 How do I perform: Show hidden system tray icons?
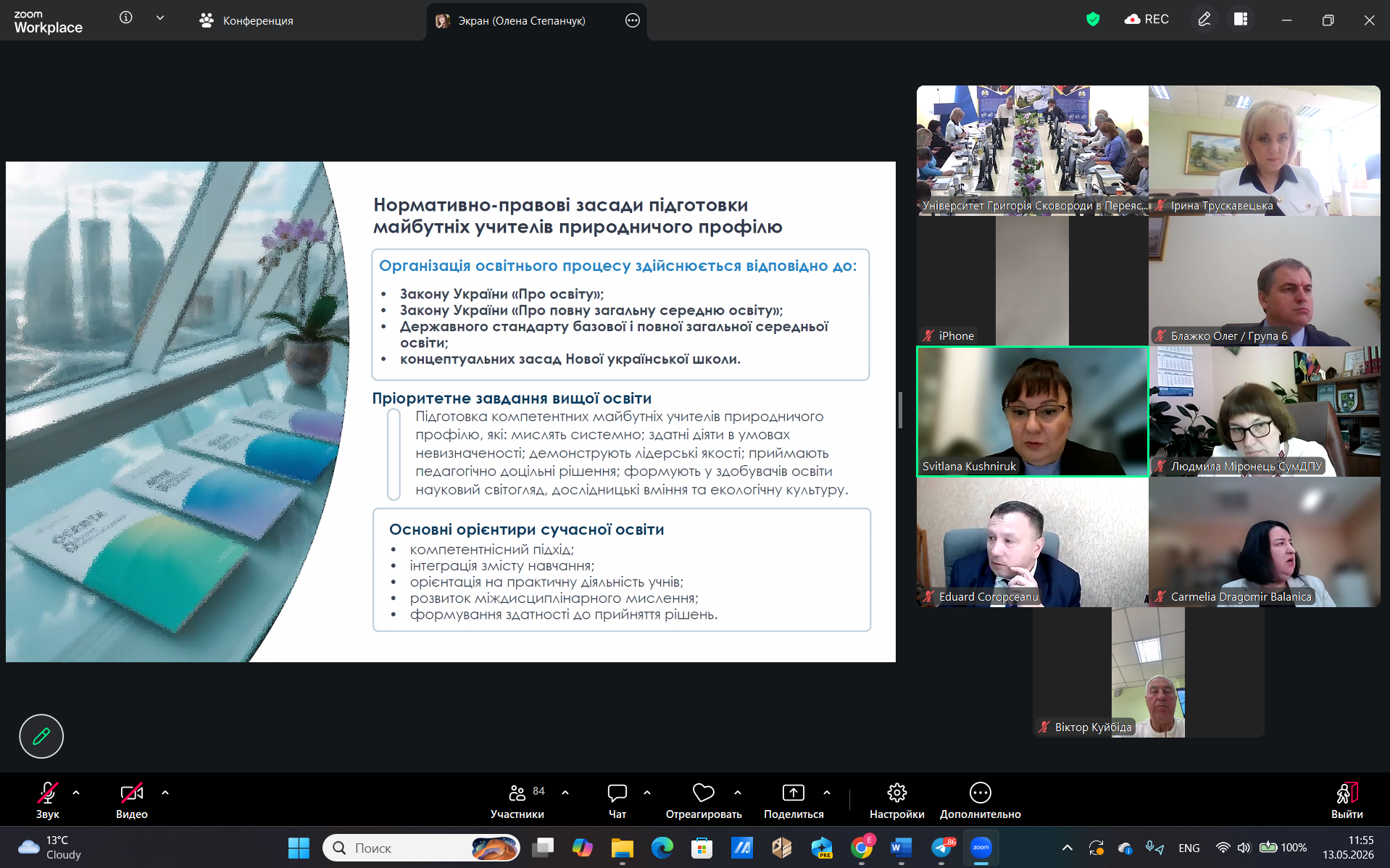tap(1068, 848)
